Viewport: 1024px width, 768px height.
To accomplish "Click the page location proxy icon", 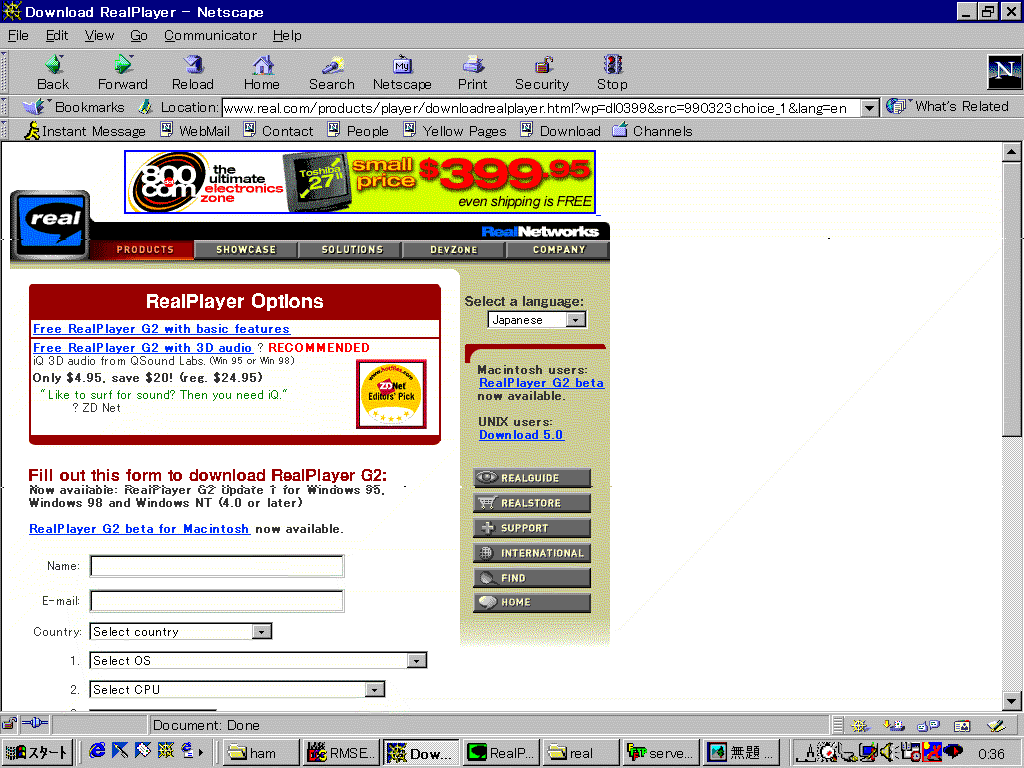I will click(145, 106).
